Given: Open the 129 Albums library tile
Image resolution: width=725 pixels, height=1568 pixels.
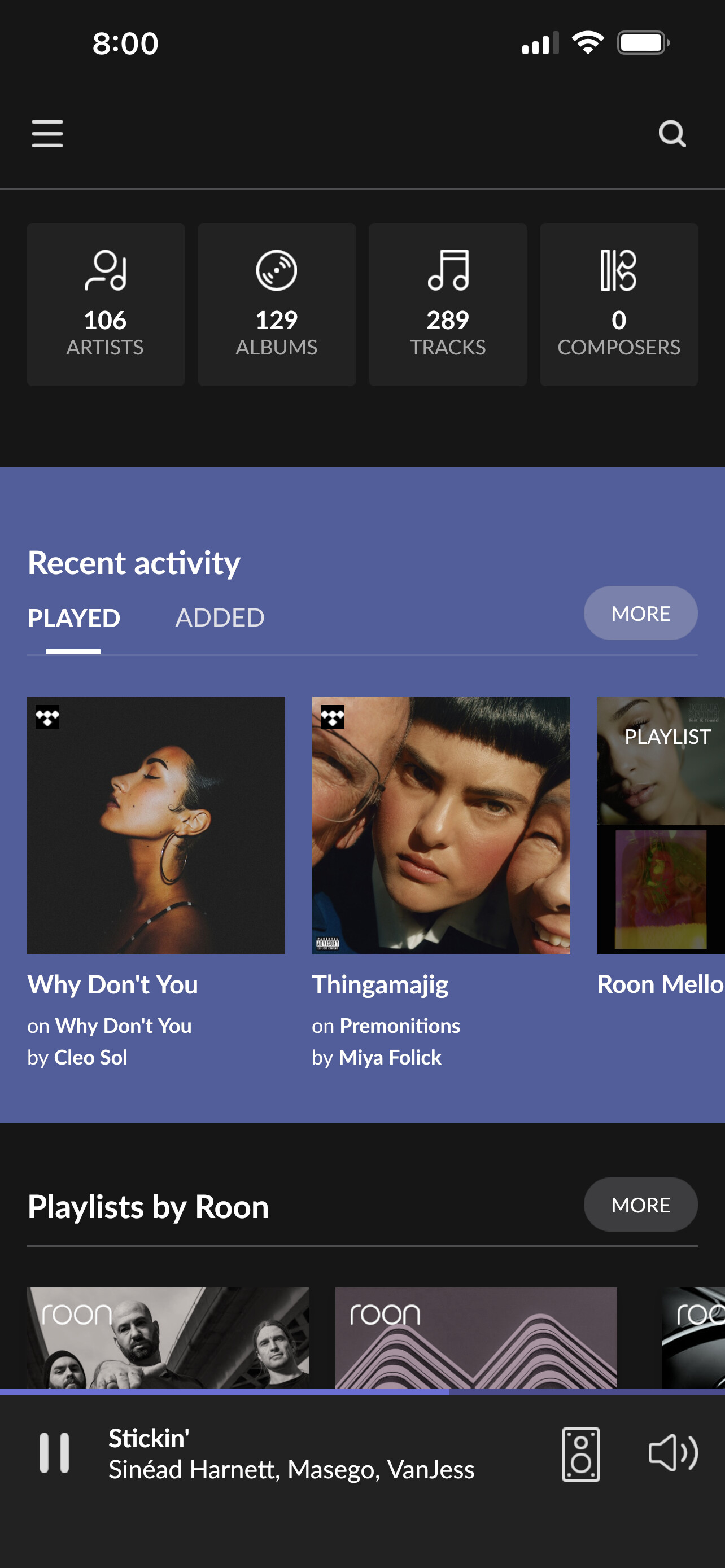Looking at the screenshot, I should (x=276, y=304).
